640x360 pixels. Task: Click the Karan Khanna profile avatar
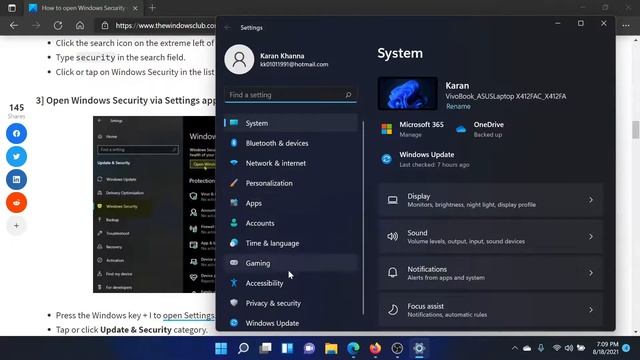(239, 60)
